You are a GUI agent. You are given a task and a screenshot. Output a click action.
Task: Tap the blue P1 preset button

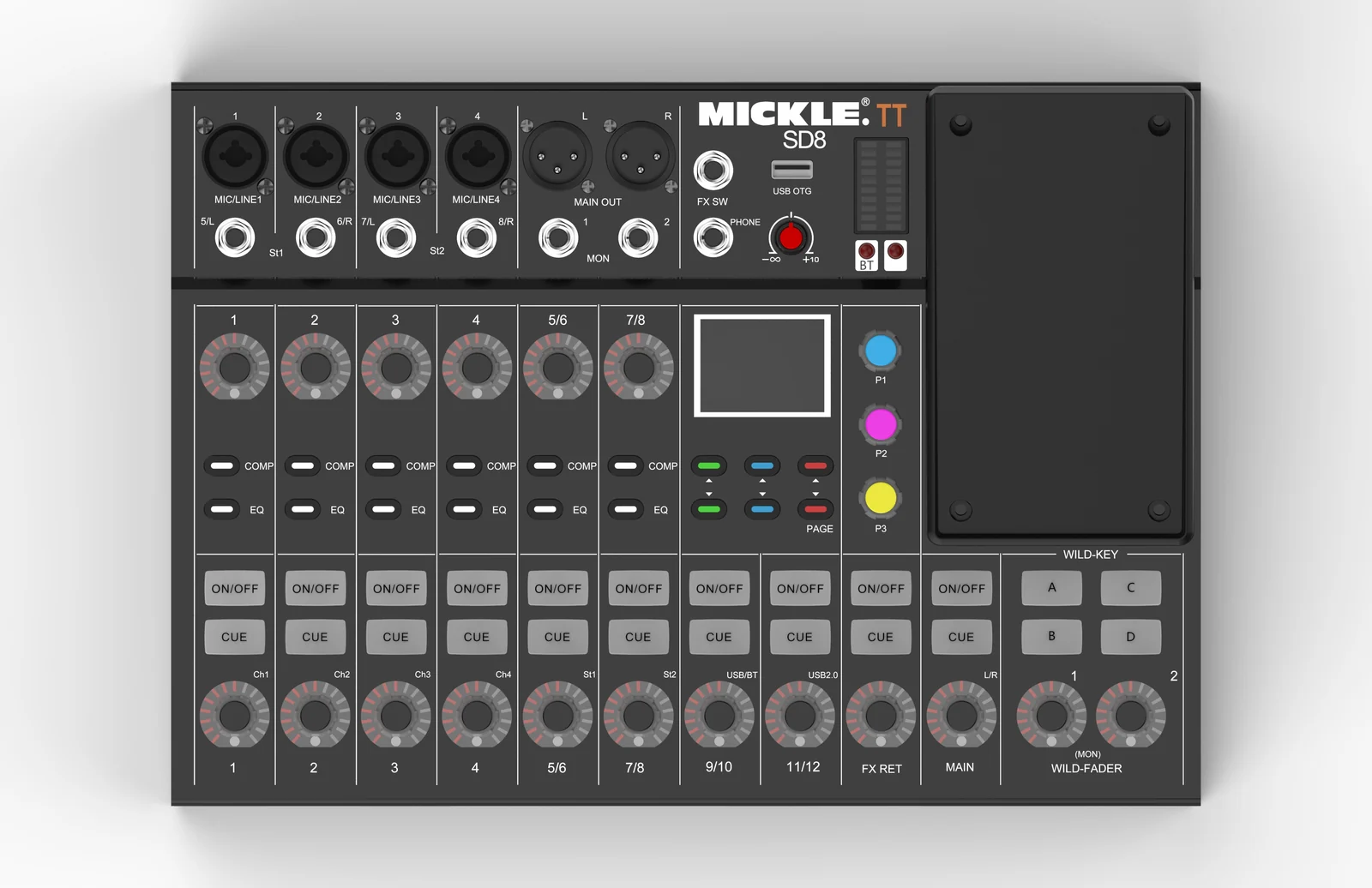pos(881,351)
